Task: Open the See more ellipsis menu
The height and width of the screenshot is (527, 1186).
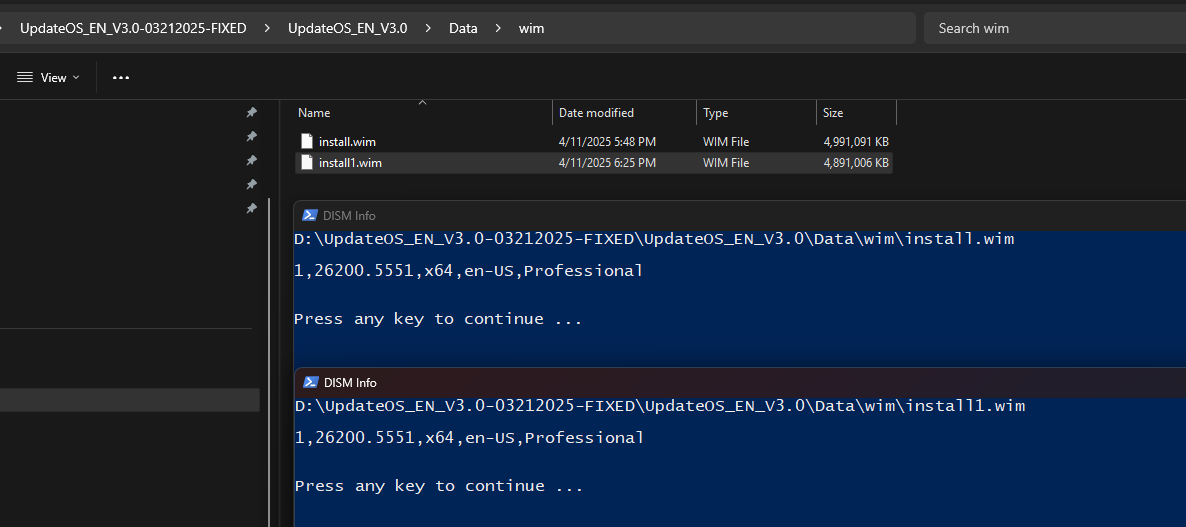Action: (121, 78)
